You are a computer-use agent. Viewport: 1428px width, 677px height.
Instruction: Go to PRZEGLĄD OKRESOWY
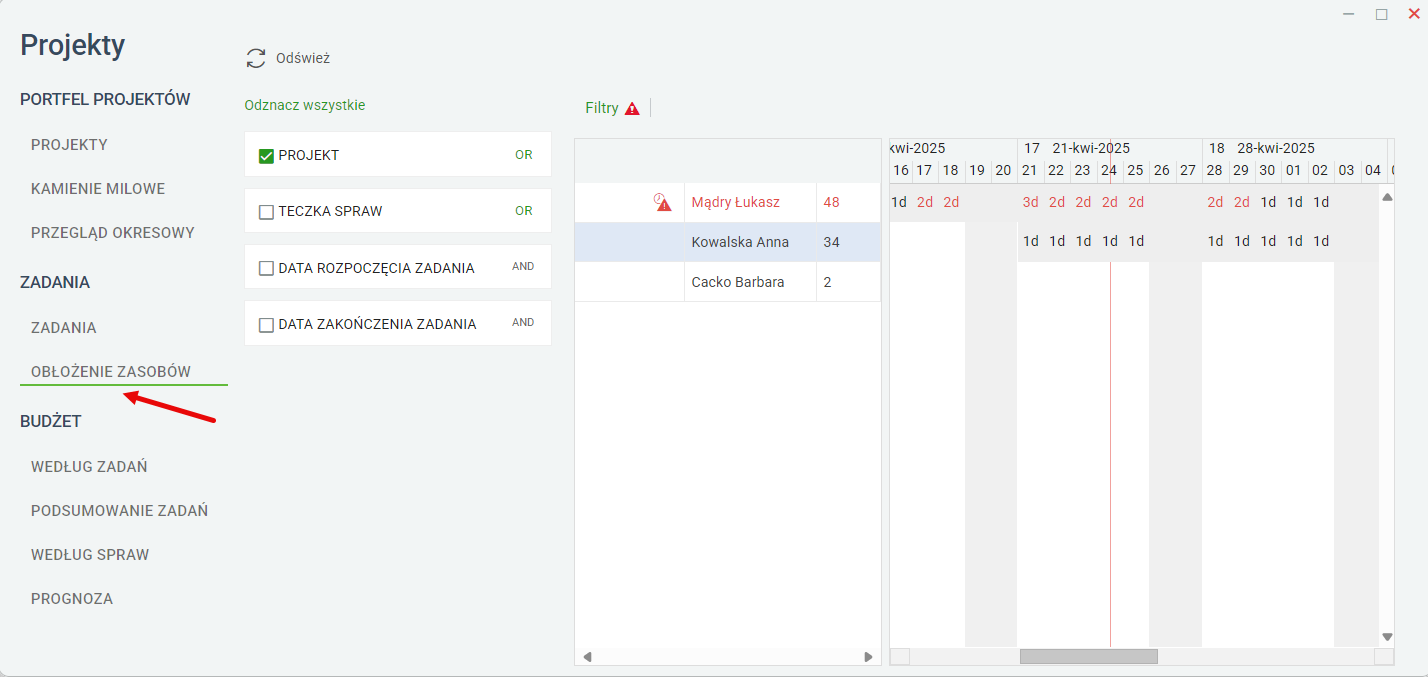(x=113, y=232)
